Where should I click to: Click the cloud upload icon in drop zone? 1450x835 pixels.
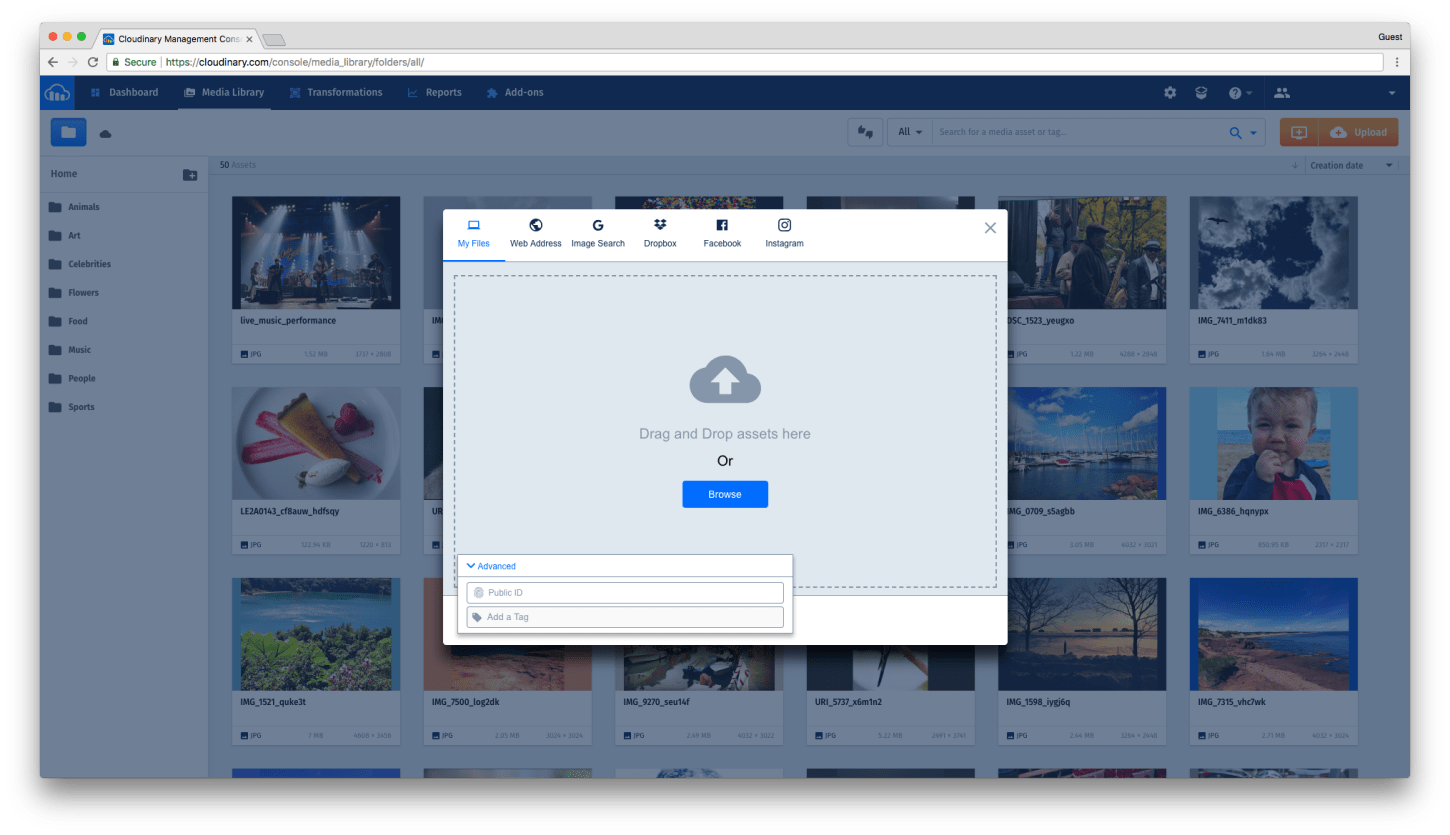pyautogui.click(x=725, y=379)
